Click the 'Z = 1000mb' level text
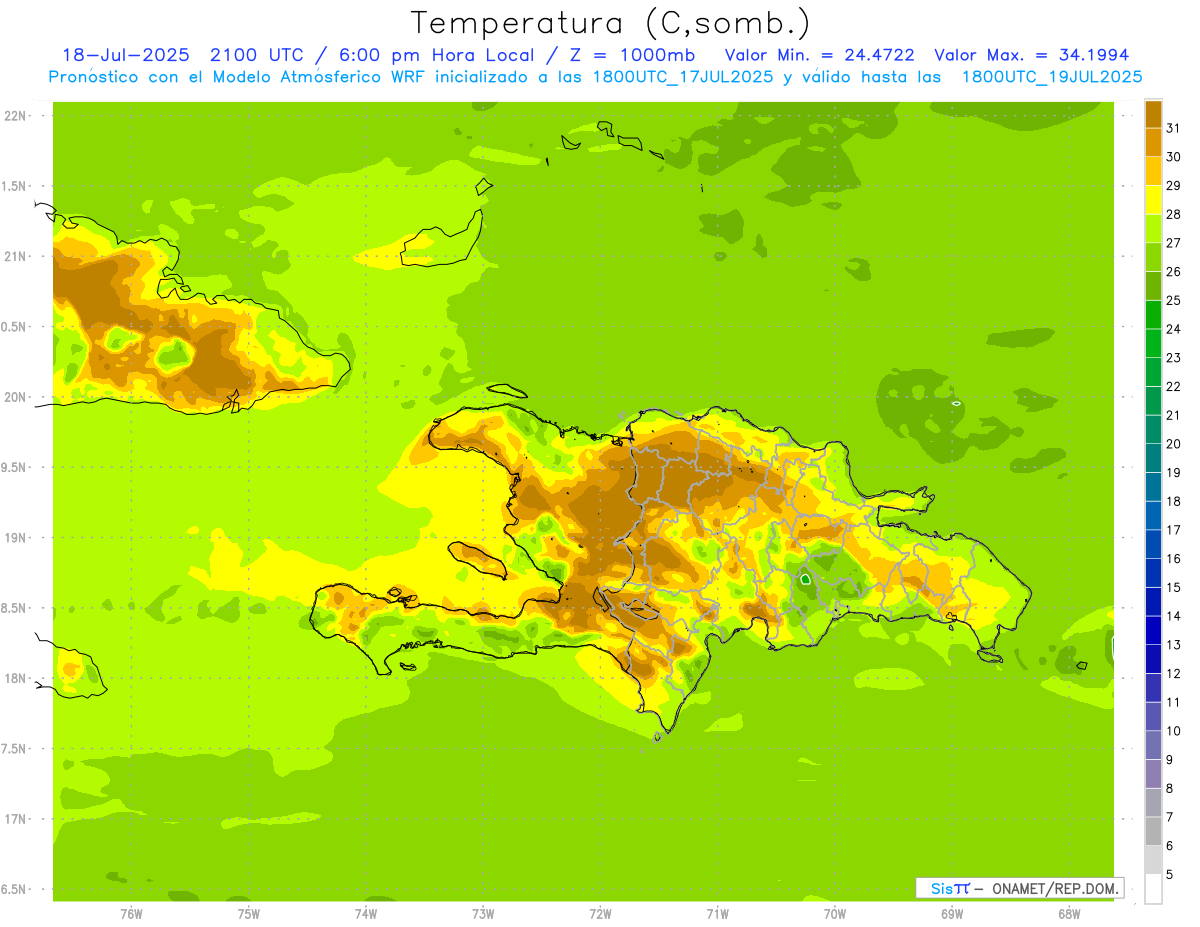 pyautogui.click(x=631, y=55)
